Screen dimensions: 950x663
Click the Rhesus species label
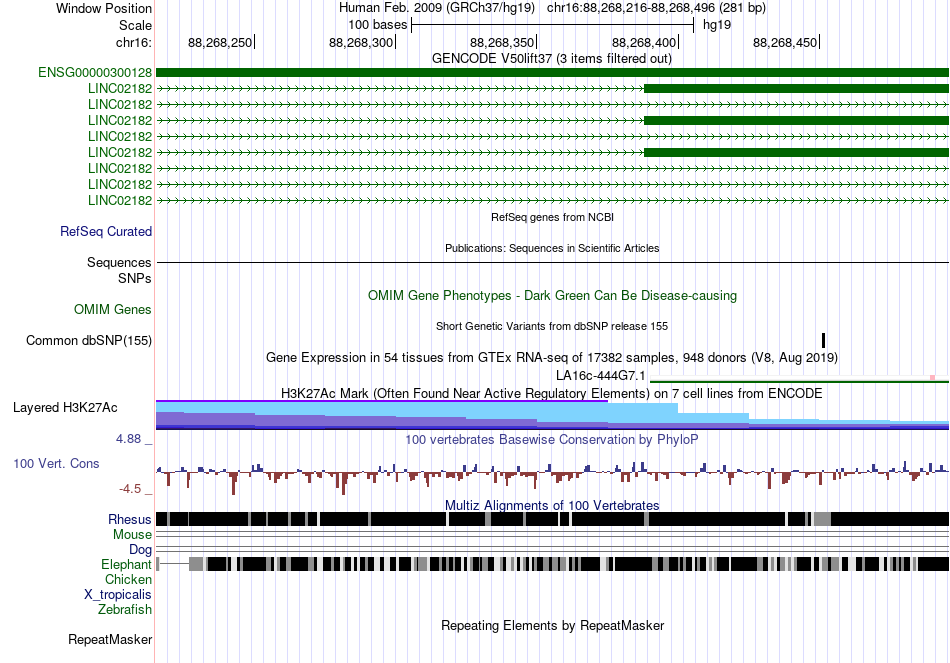click(x=130, y=519)
